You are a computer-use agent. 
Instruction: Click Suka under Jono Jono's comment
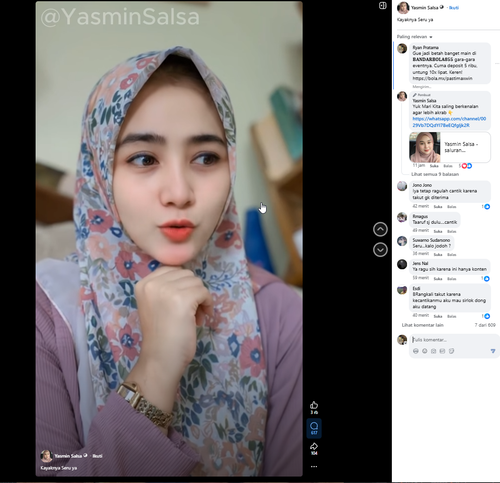pos(438,207)
